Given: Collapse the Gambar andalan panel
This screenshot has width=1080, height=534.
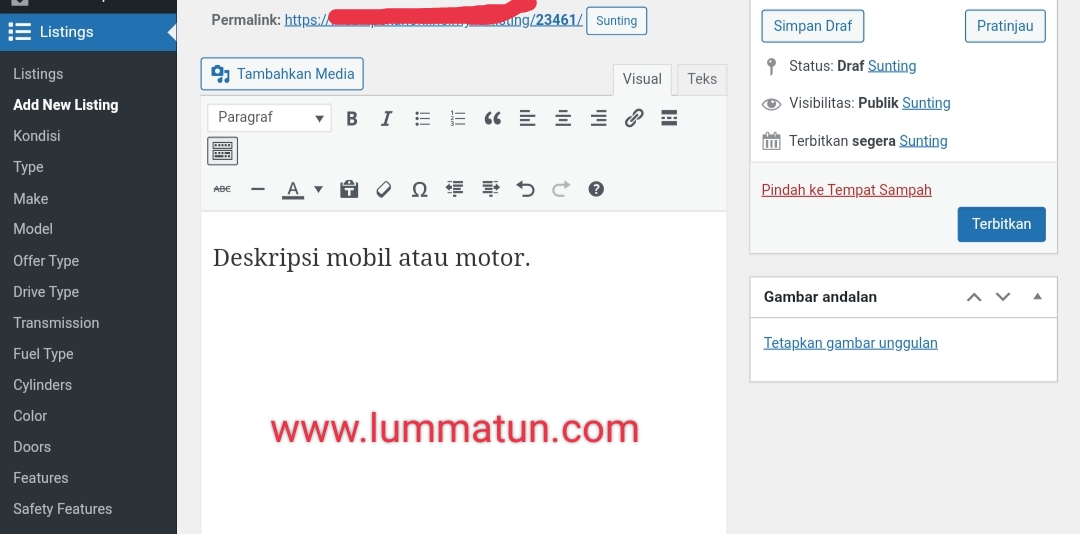Looking at the screenshot, I should pyautogui.click(x=1037, y=297).
